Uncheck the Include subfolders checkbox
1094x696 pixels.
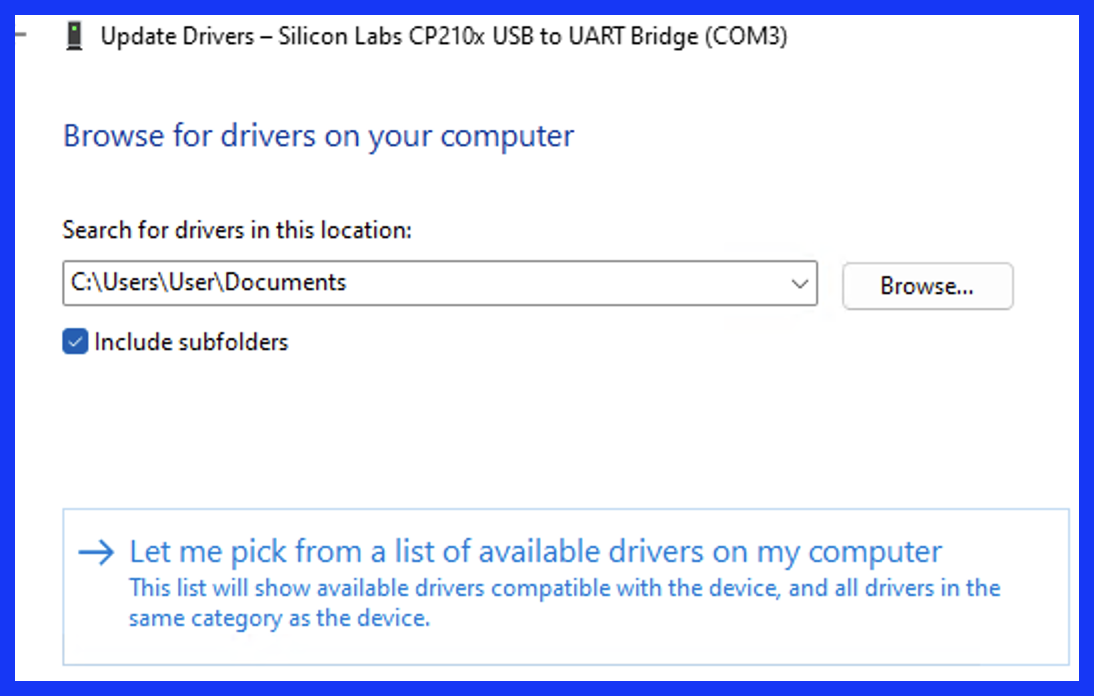coord(75,342)
